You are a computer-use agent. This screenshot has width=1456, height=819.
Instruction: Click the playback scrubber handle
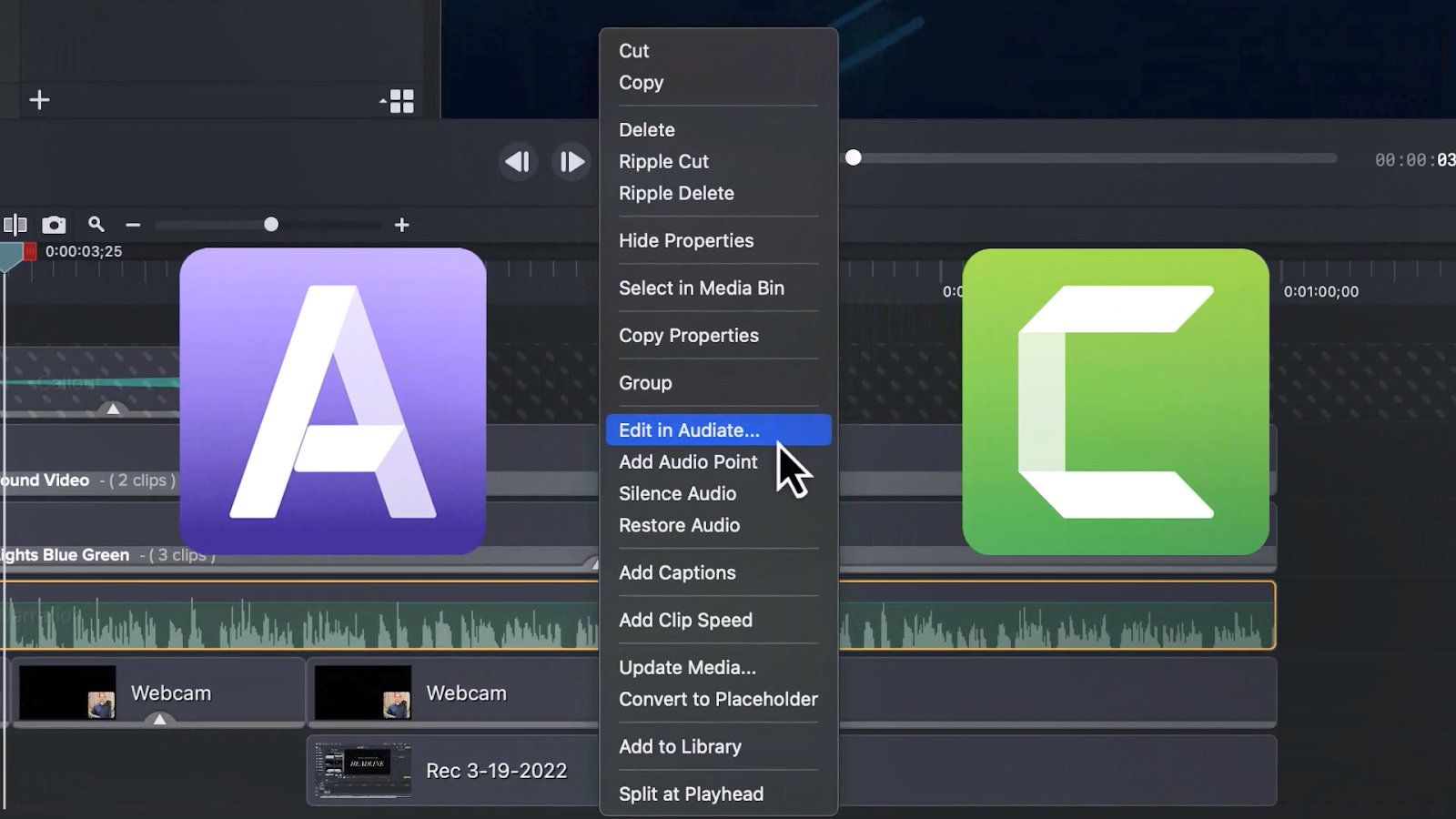854,157
